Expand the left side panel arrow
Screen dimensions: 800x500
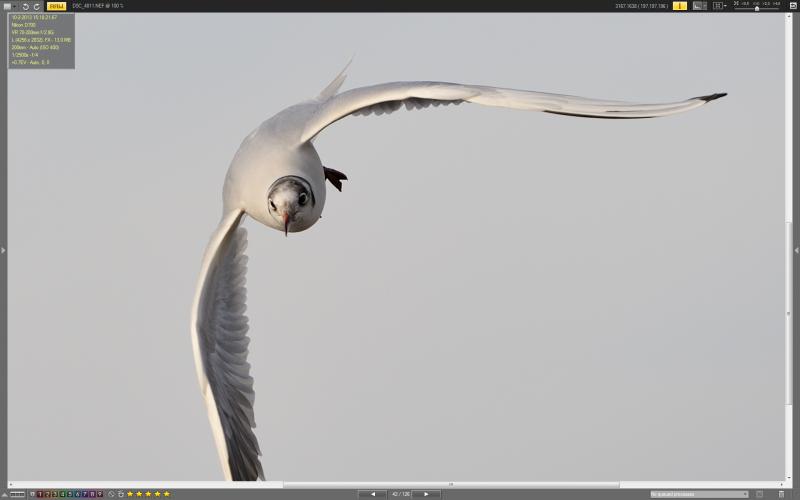[x=3, y=250]
